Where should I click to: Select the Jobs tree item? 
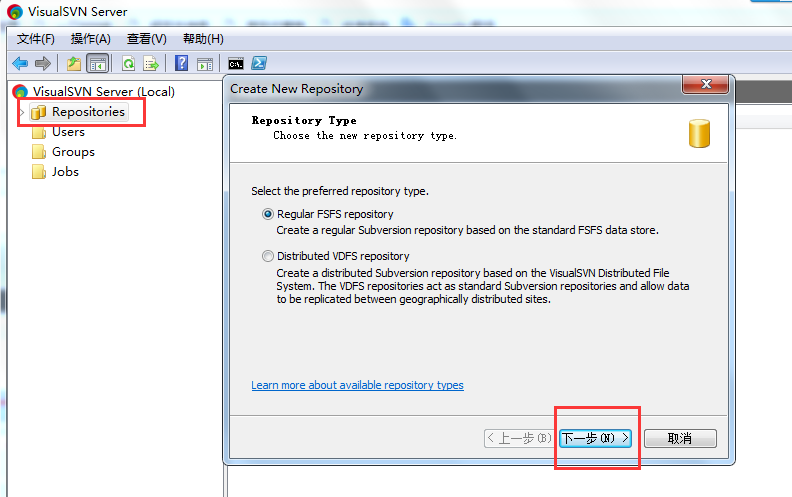(x=65, y=172)
